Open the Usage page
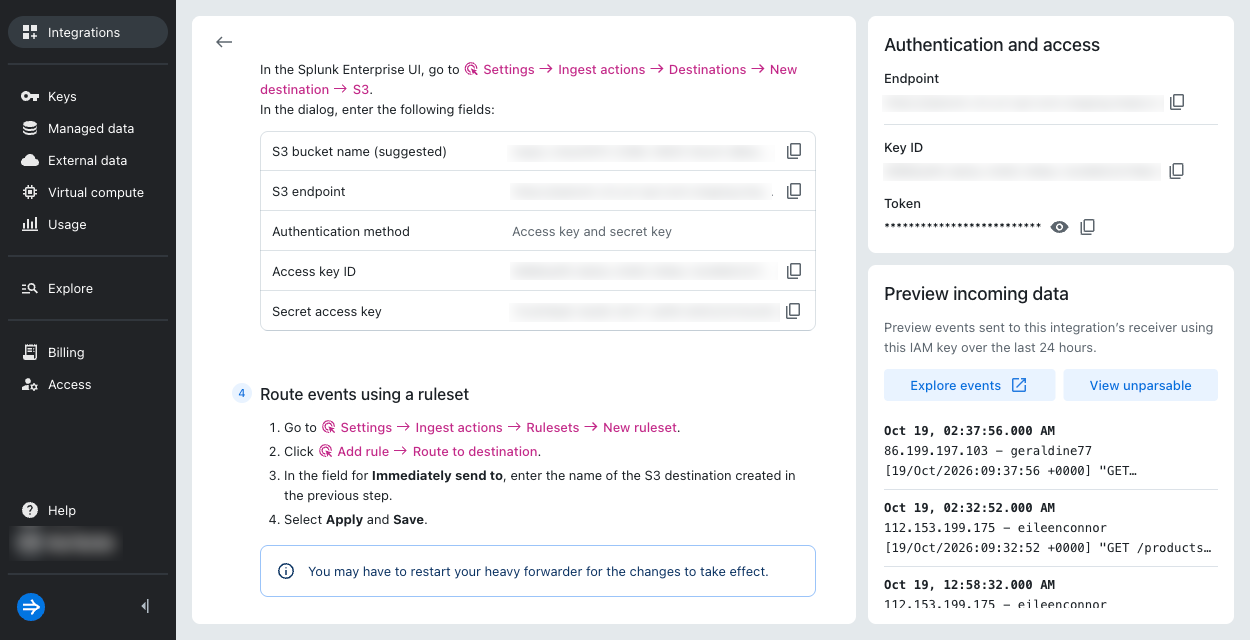 click(88, 224)
